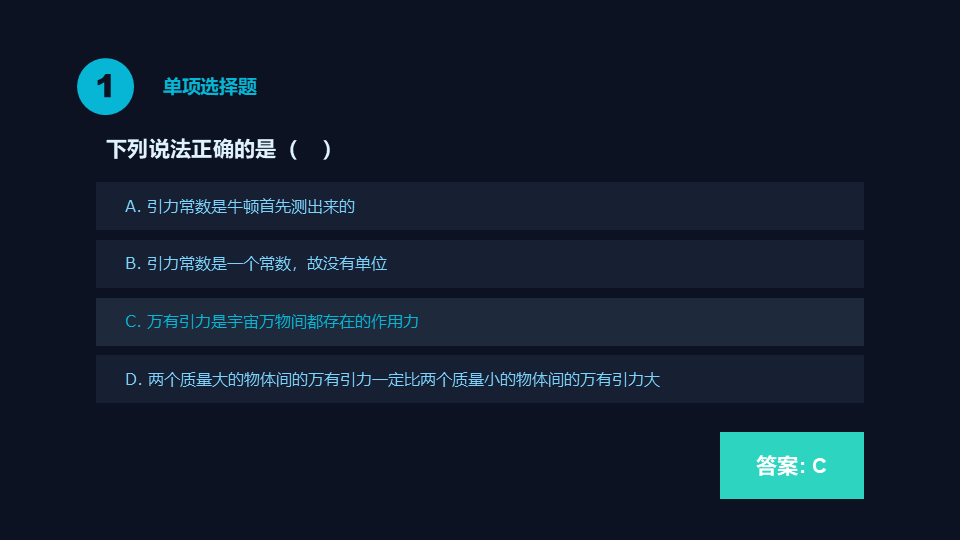Select option B 引力常数是一个常数

479,264
